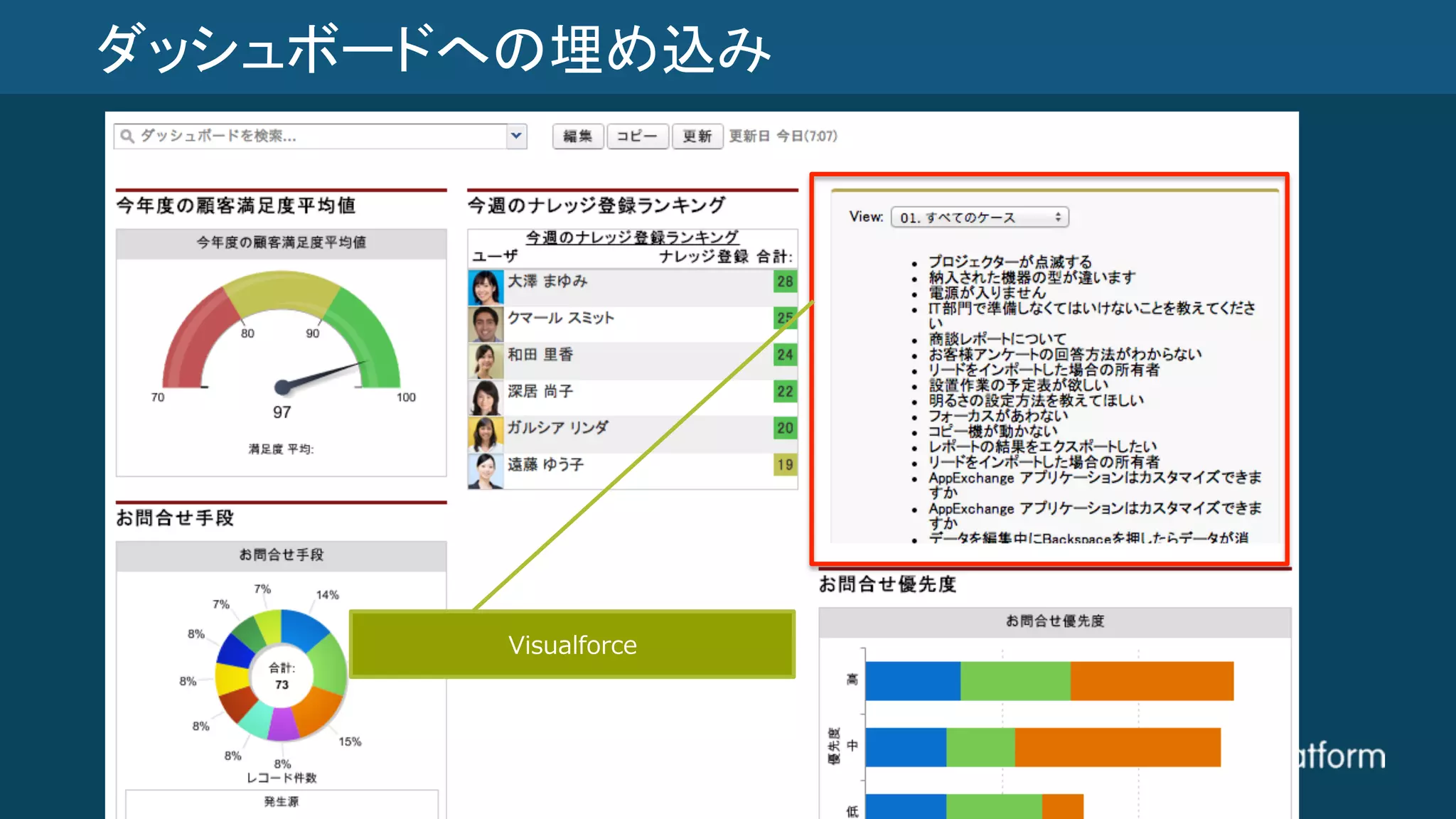
Task: Open the 商談レポートについて case entry
Action: click(997, 338)
